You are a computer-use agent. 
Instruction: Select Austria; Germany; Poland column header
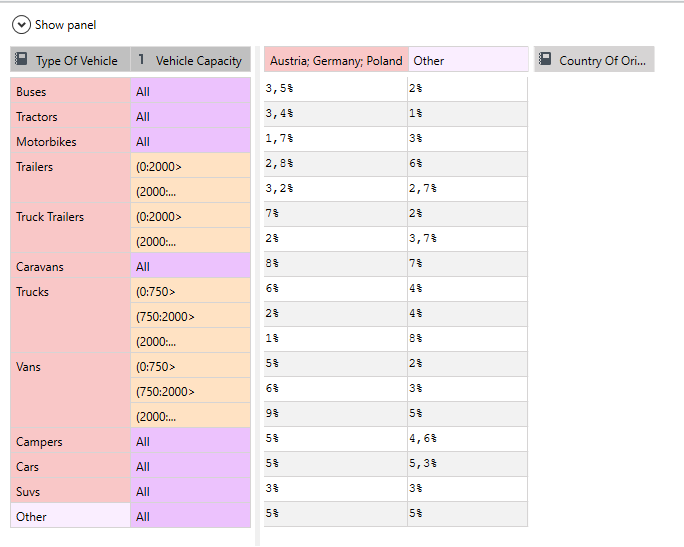336,60
